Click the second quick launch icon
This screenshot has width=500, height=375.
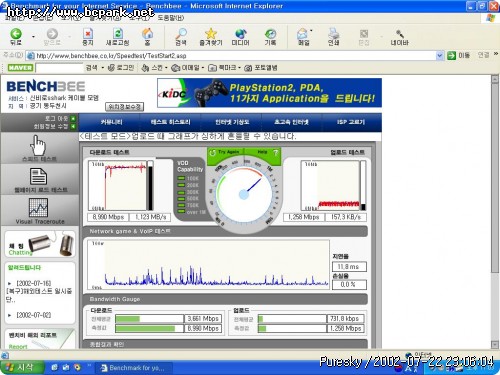coord(66,367)
